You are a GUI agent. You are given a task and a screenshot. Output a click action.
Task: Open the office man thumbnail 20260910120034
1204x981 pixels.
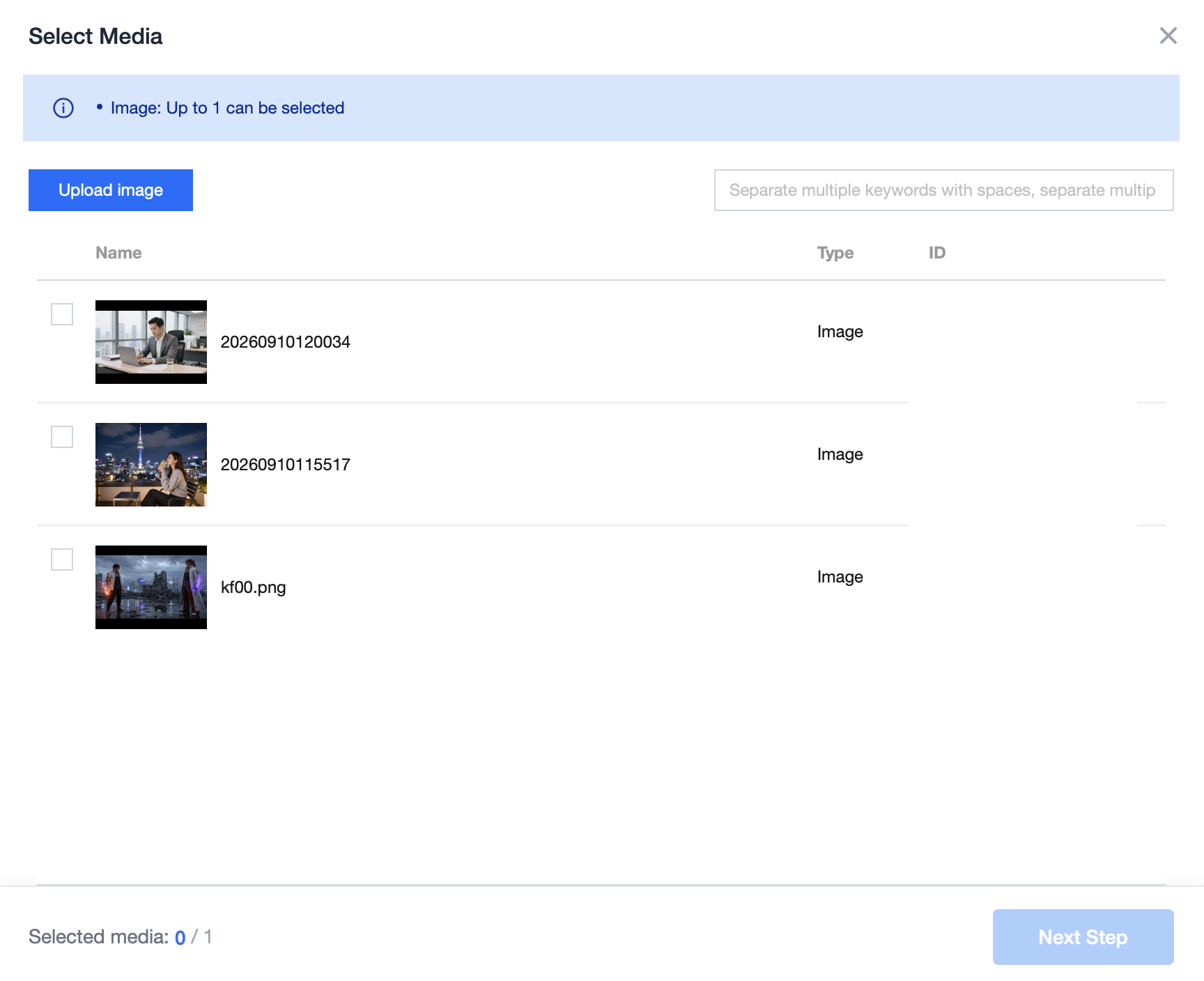(151, 342)
